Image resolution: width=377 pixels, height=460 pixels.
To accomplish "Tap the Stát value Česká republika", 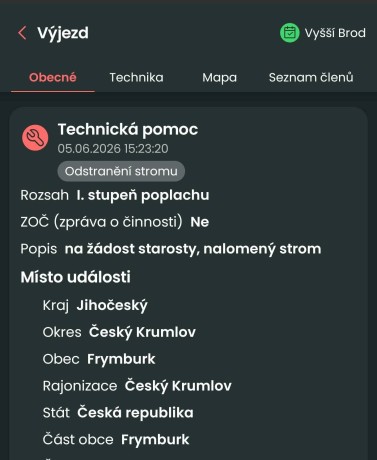I will click(x=135, y=413).
